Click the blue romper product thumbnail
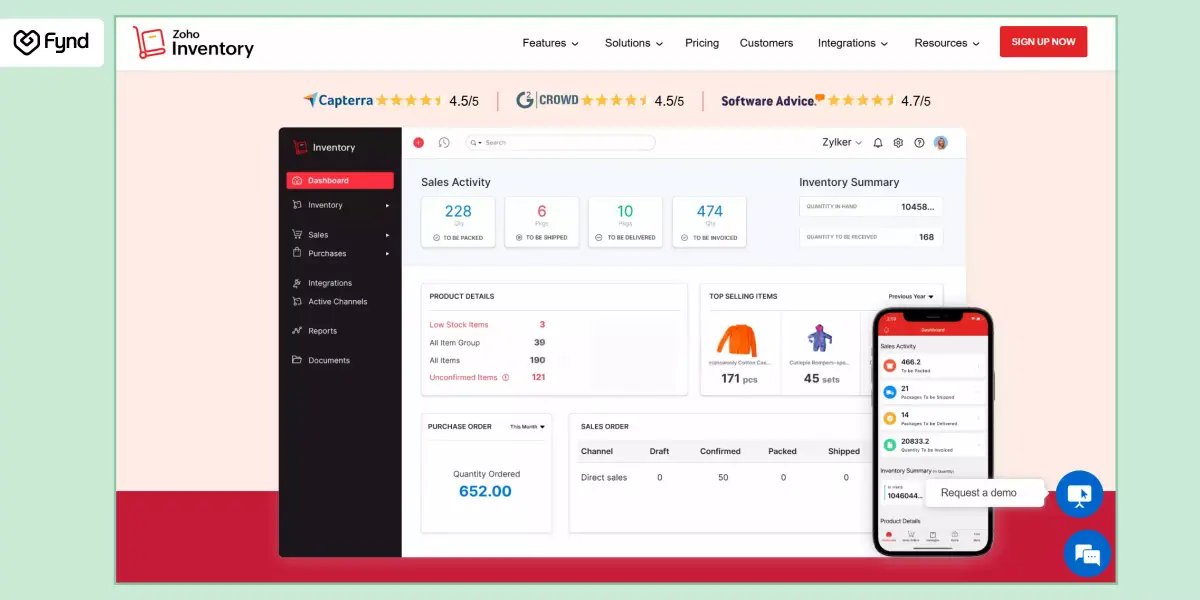 tap(821, 340)
